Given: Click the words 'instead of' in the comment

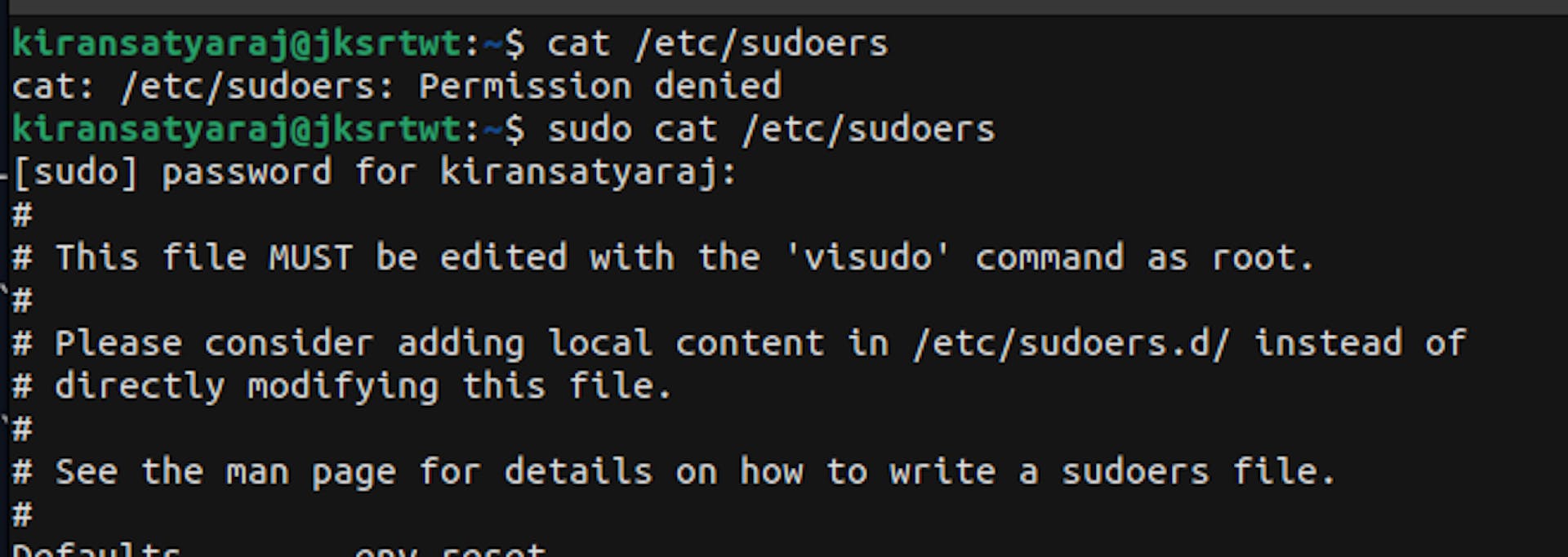Looking at the screenshot, I should point(1361,343).
